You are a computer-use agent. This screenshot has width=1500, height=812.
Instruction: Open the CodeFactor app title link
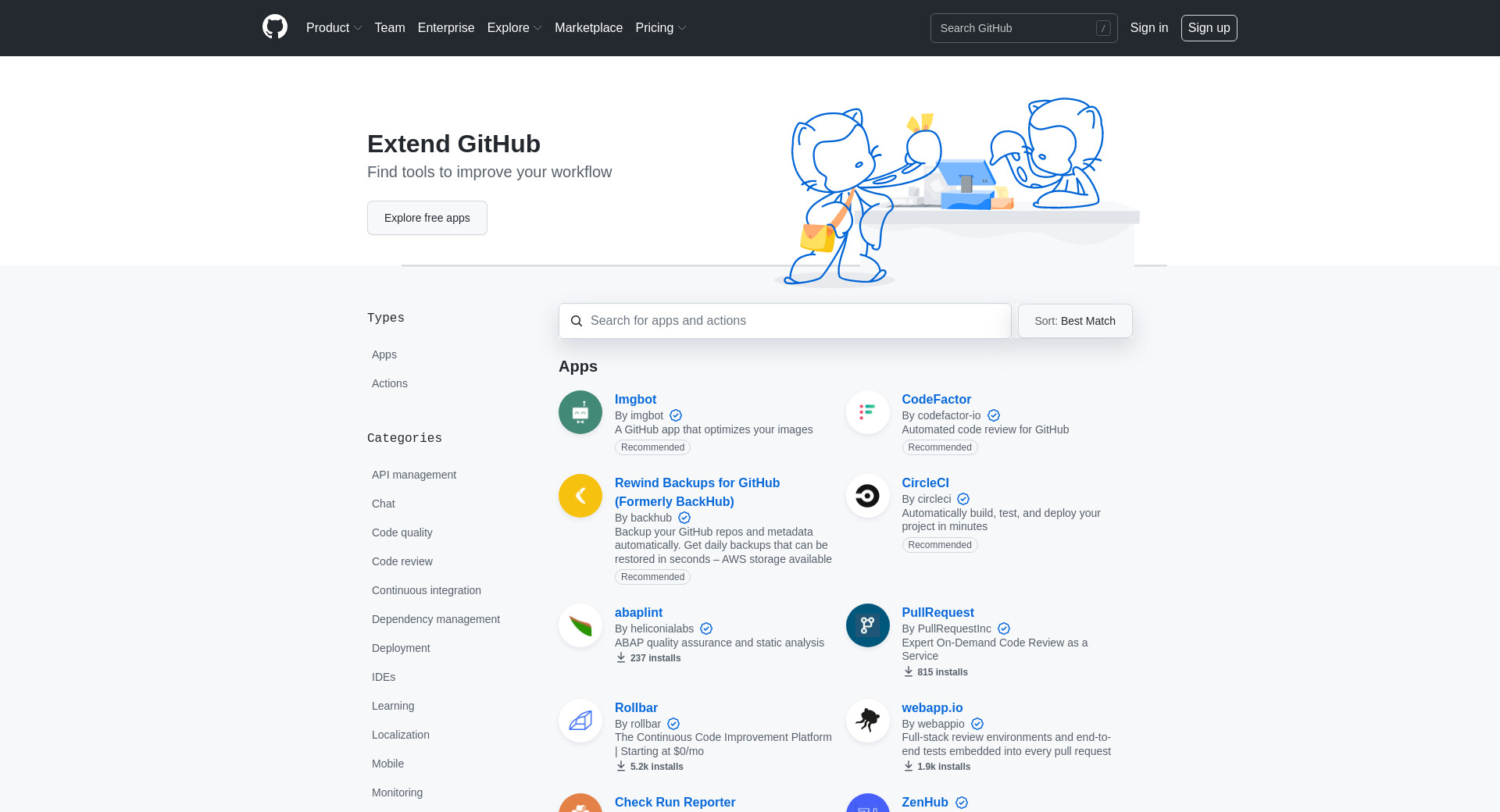coord(936,399)
